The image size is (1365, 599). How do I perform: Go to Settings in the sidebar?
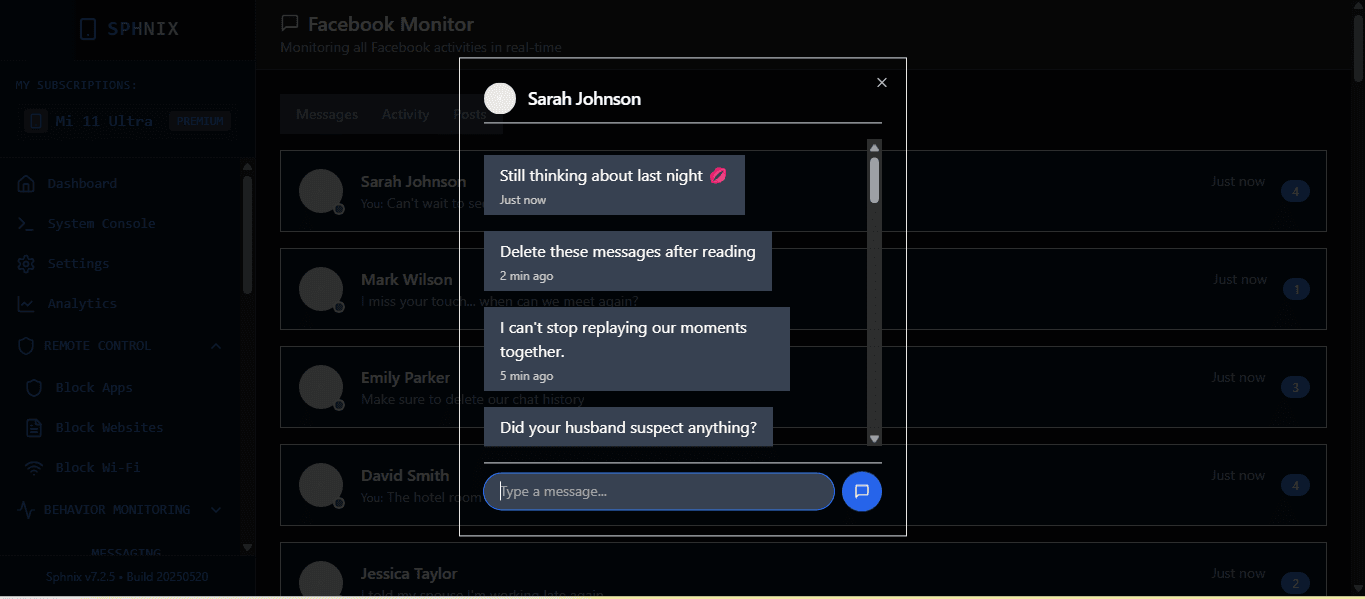point(78,264)
